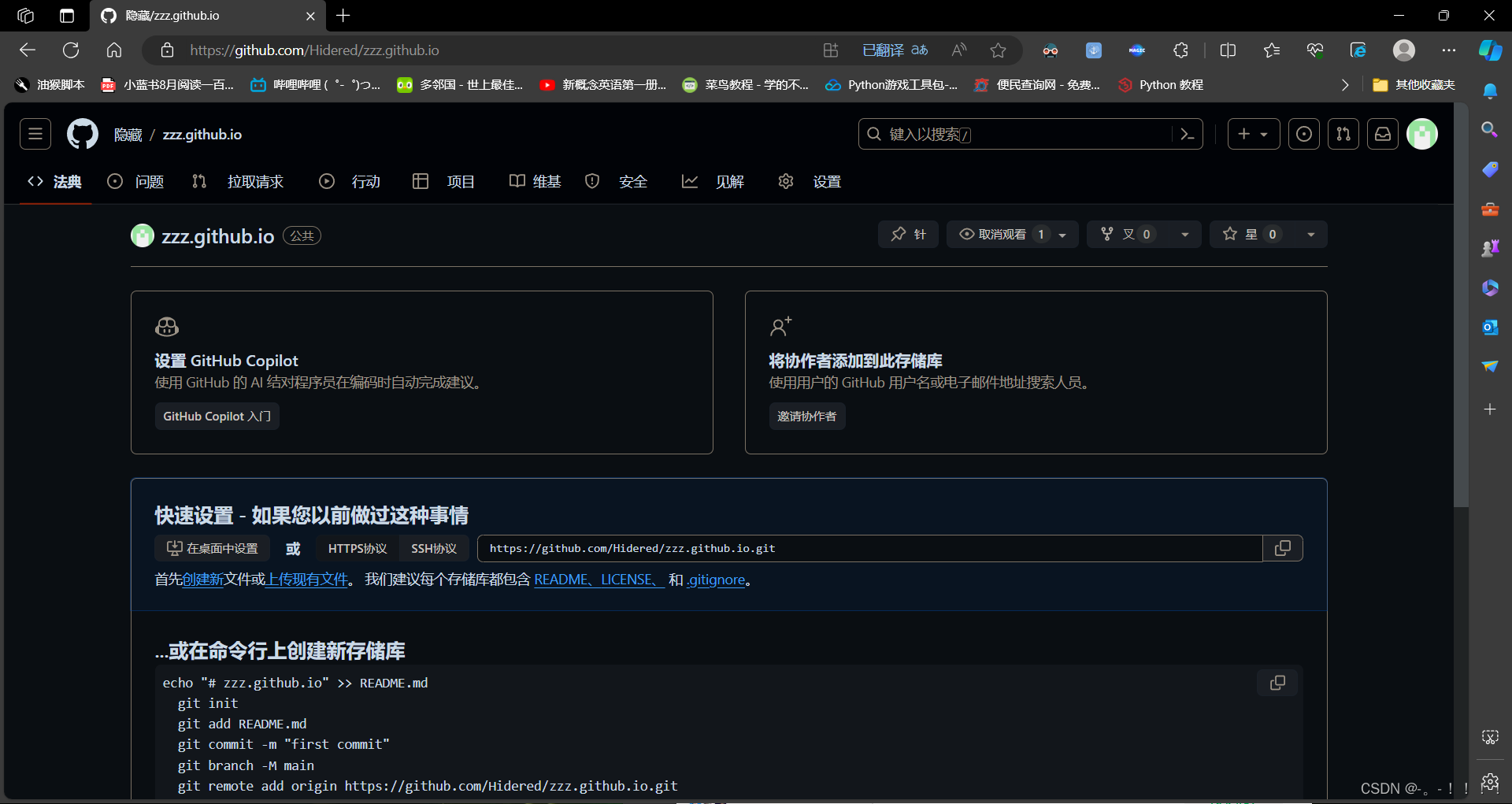
Task: Open the browser home page icon
Action: tap(114, 50)
